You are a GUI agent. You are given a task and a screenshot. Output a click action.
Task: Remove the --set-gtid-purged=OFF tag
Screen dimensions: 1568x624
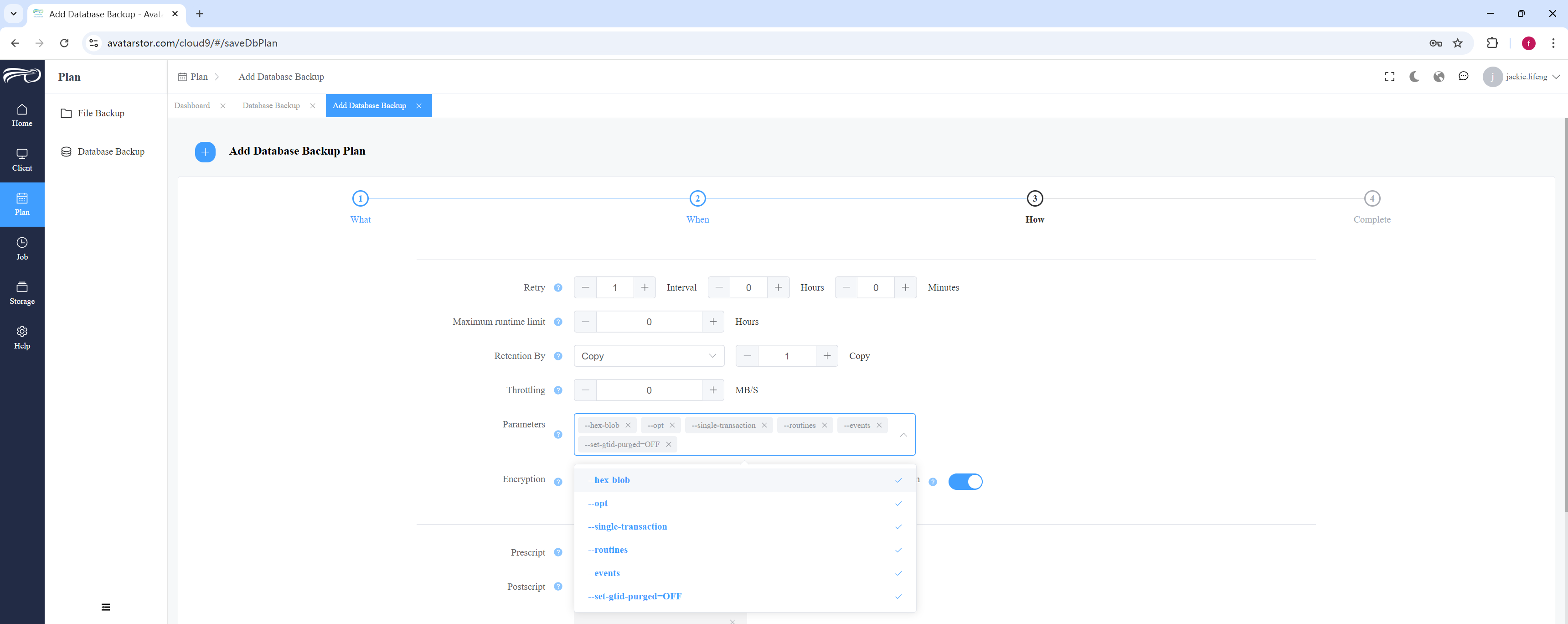pyautogui.click(x=668, y=444)
